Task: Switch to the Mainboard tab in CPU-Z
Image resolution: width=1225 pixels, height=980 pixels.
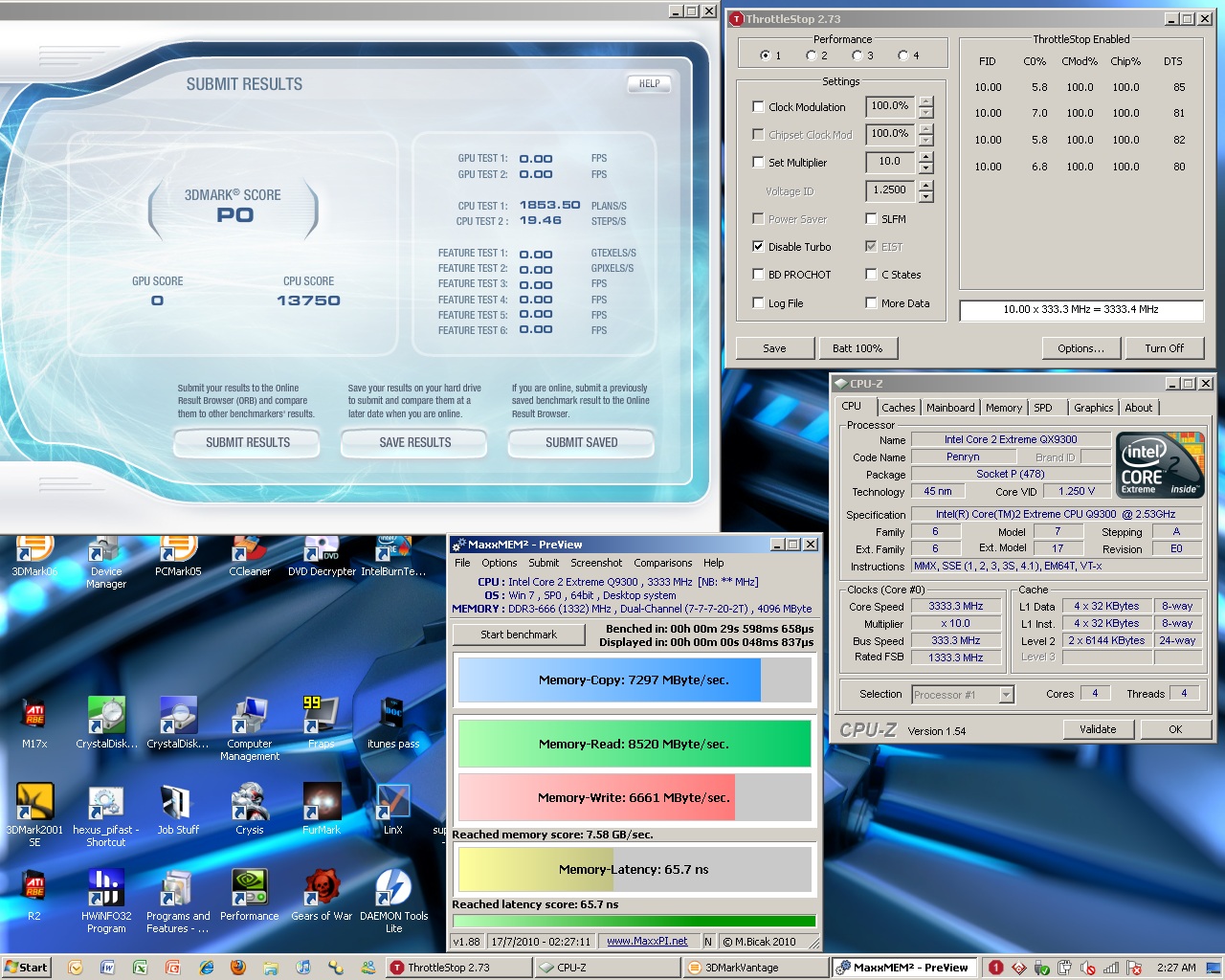Action: tap(949, 408)
